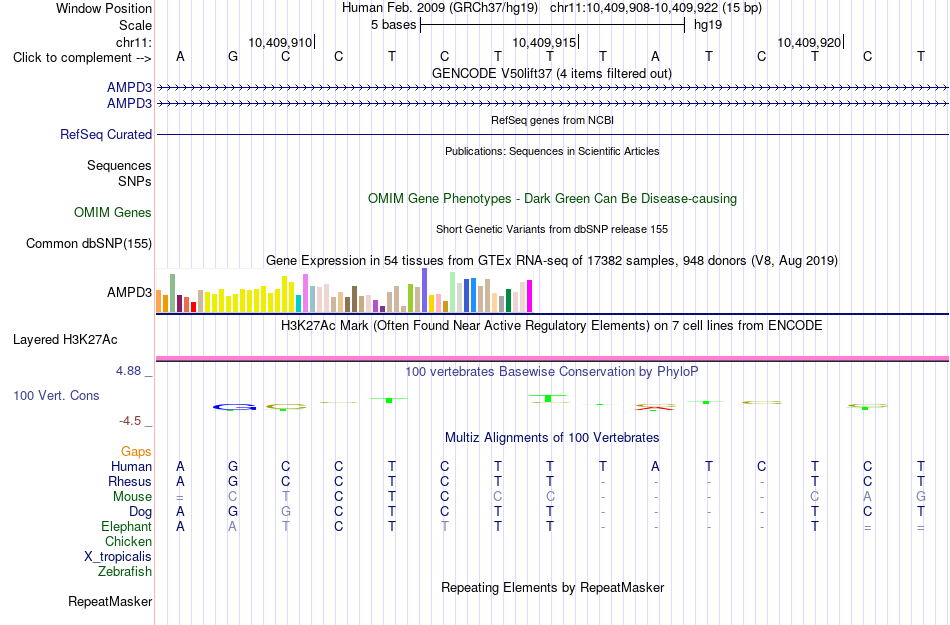Click the SNPs track label

pyautogui.click(x=135, y=181)
